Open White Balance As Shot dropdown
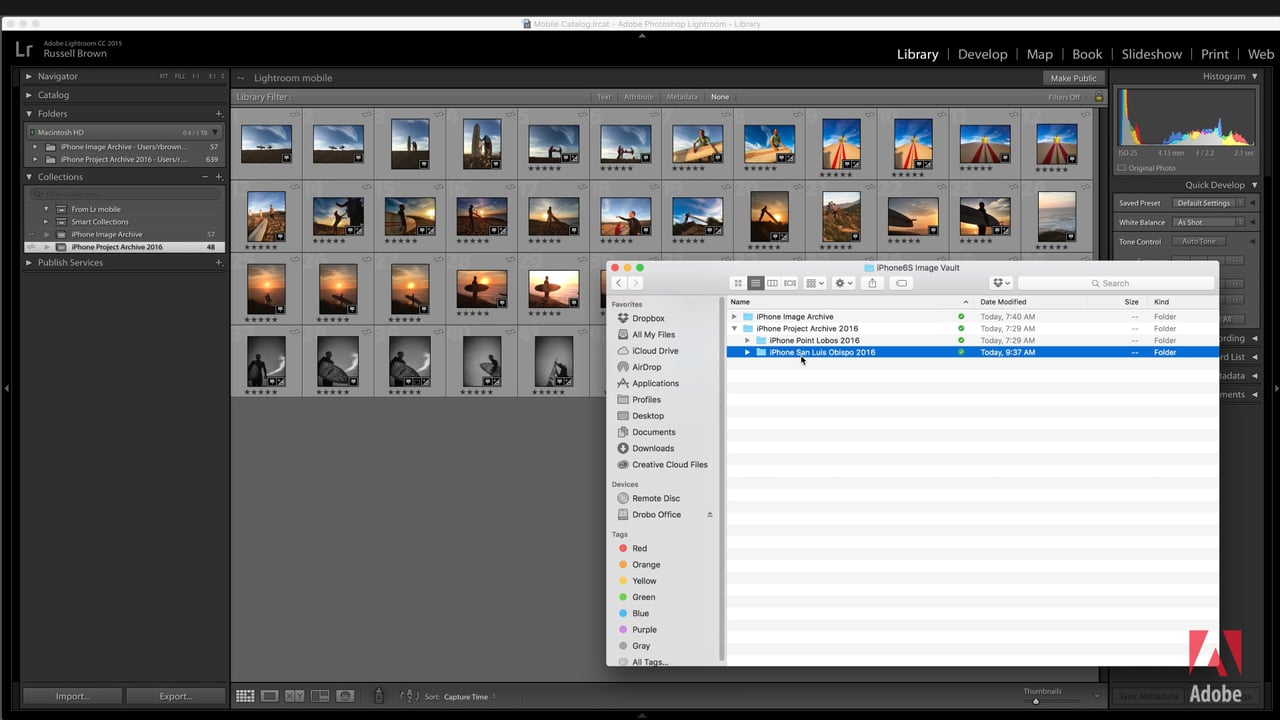 point(1208,222)
